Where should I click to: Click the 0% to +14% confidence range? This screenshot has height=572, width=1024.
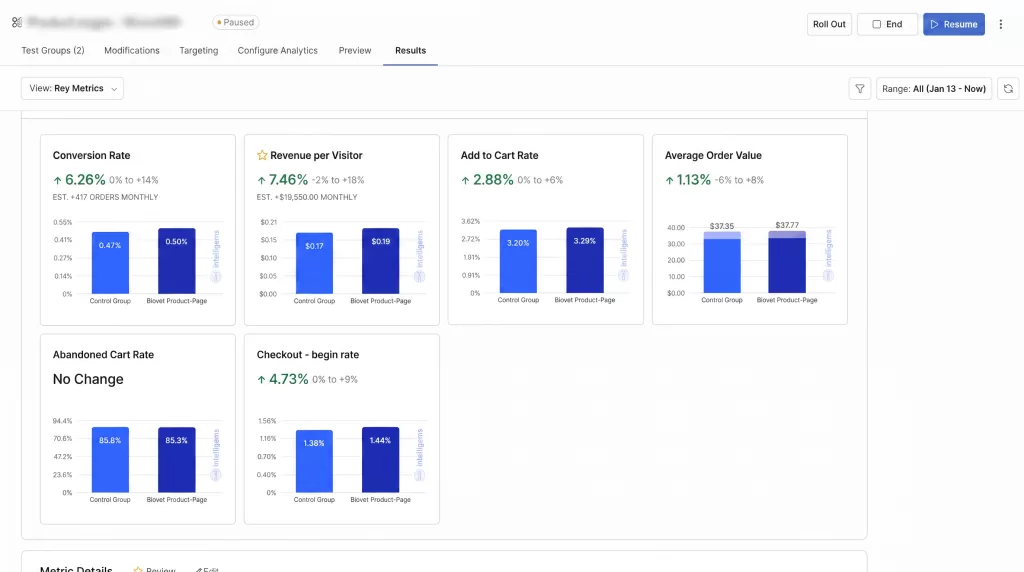(134, 180)
